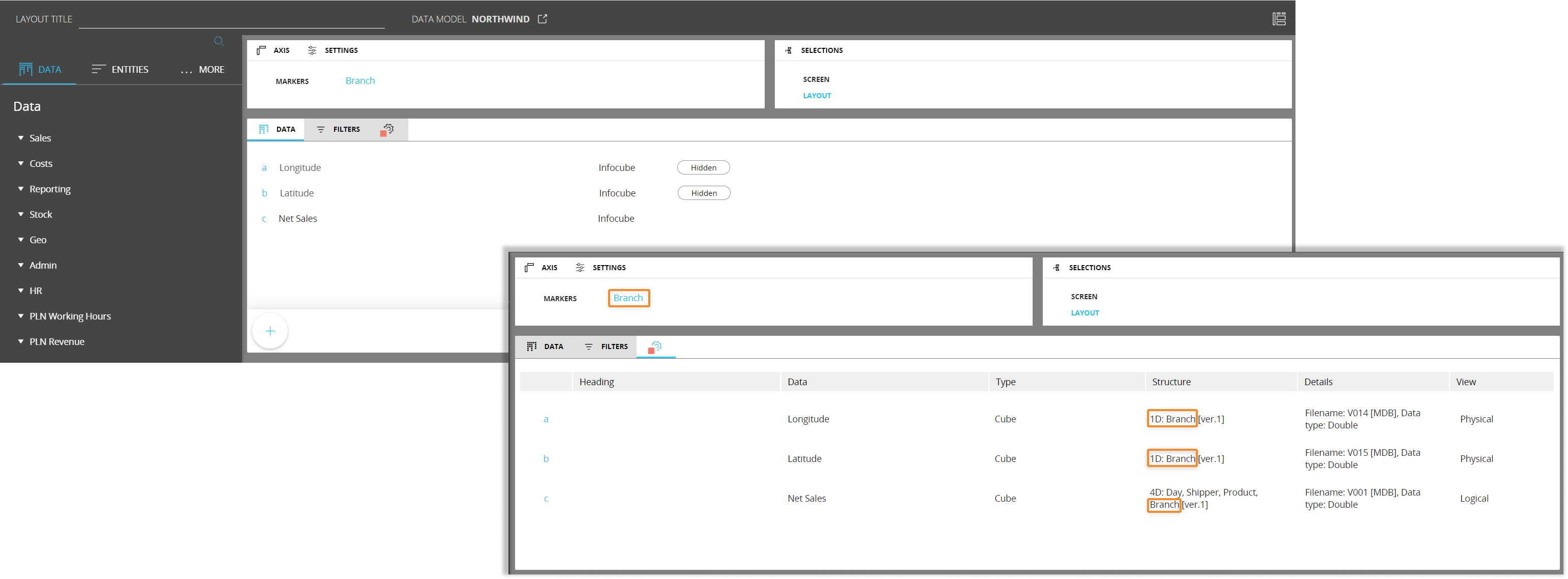Click the panel layout icon top right
This screenshot has width=1568, height=579.
tap(1279, 19)
